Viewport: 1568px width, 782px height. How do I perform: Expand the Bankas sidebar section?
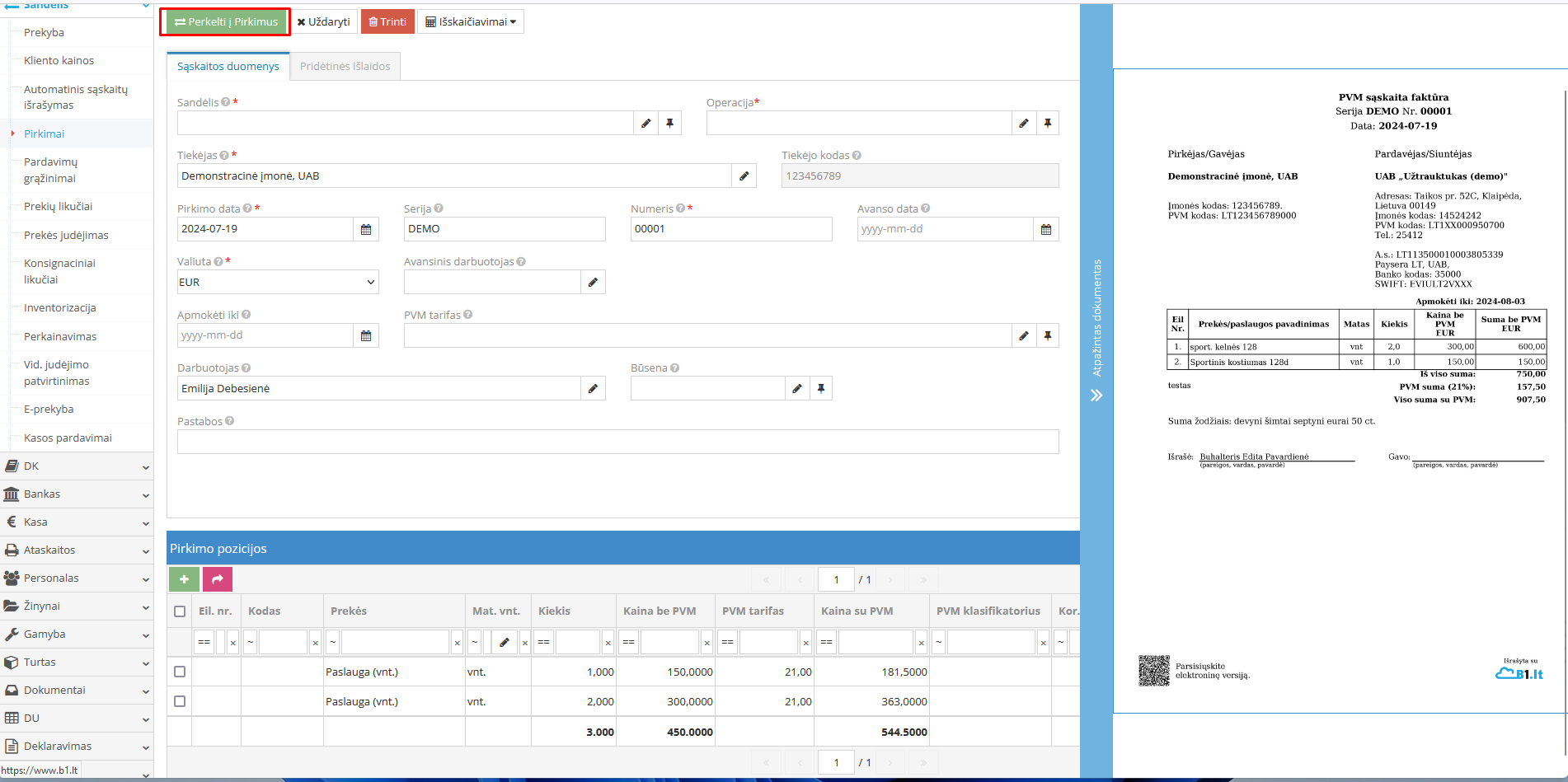tap(76, 494)
